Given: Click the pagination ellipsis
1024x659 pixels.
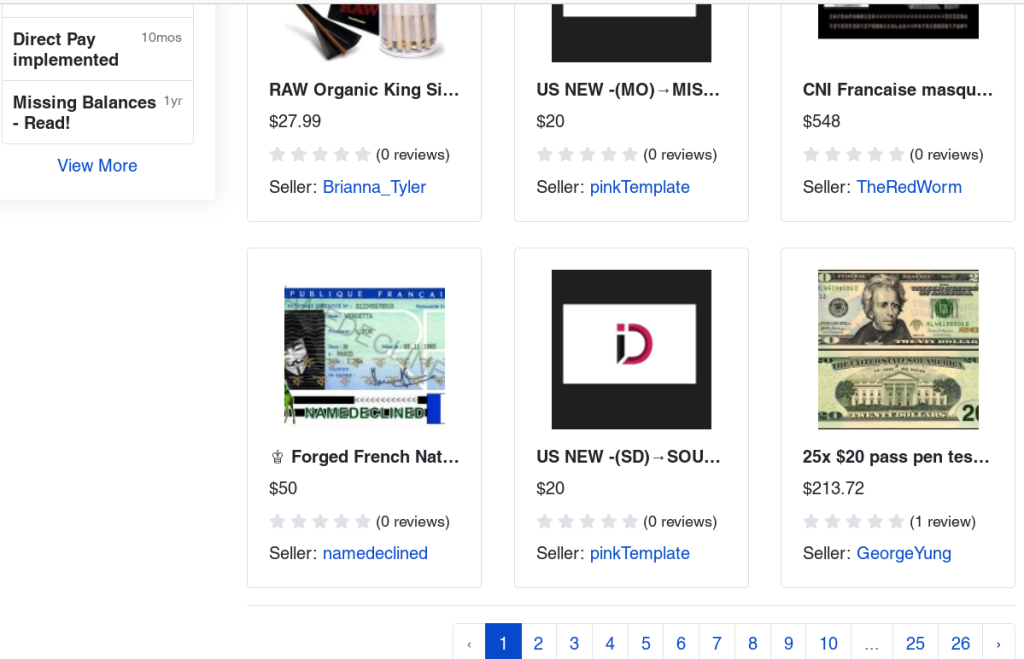Looking at the screenshot, I should click(872, 643).
